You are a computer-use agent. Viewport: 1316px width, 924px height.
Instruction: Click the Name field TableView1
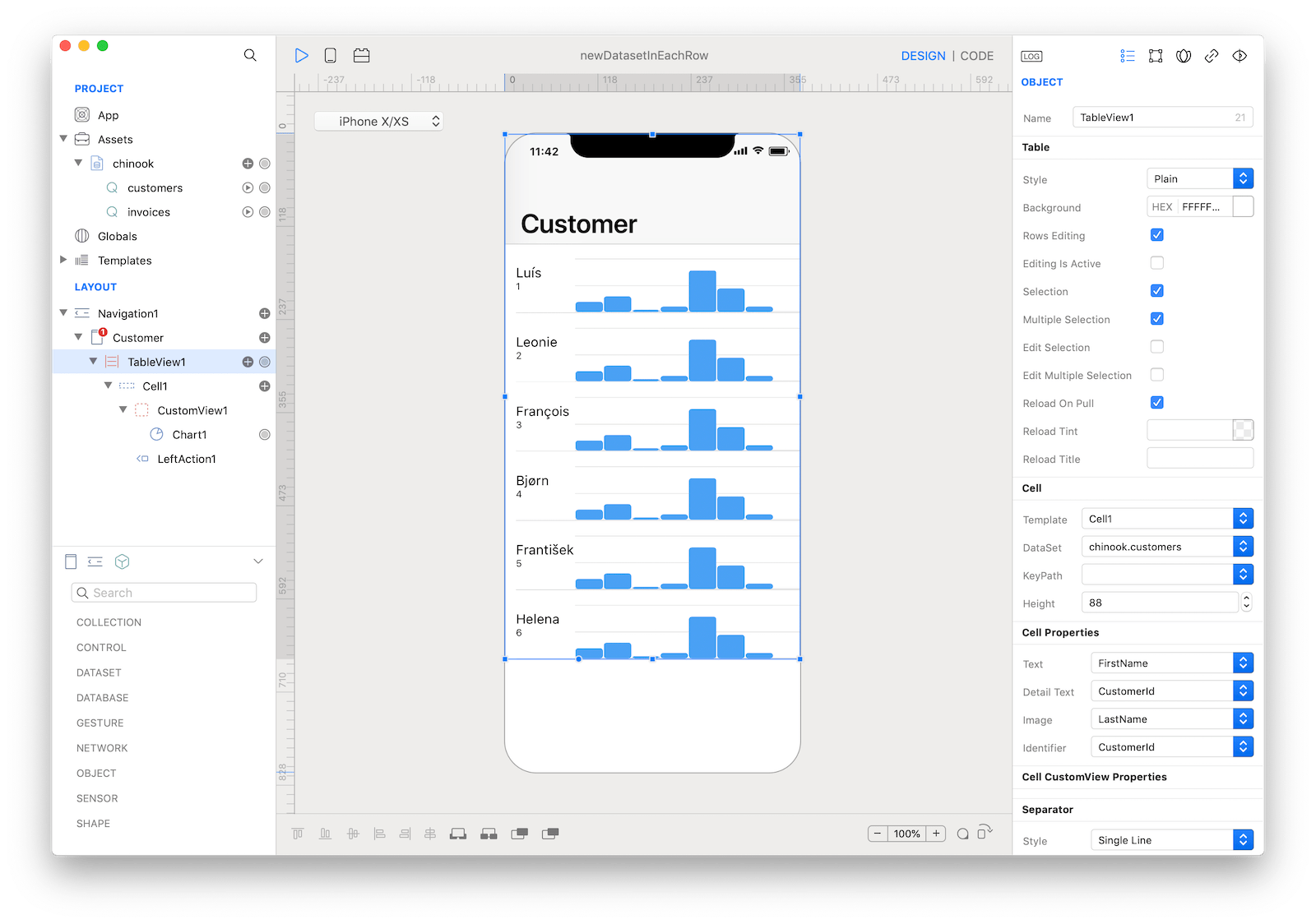1163,118
